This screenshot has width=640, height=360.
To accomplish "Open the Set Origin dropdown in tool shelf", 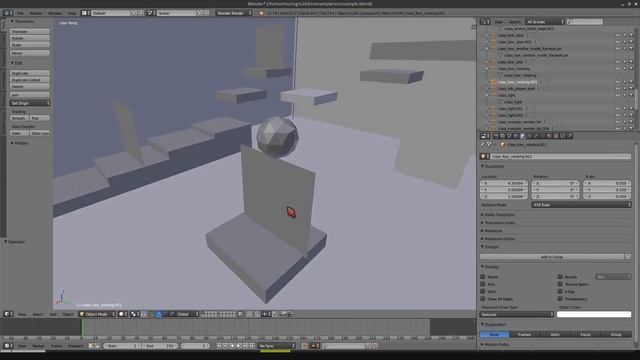I will pyautogui.click(x=30, y=103).
